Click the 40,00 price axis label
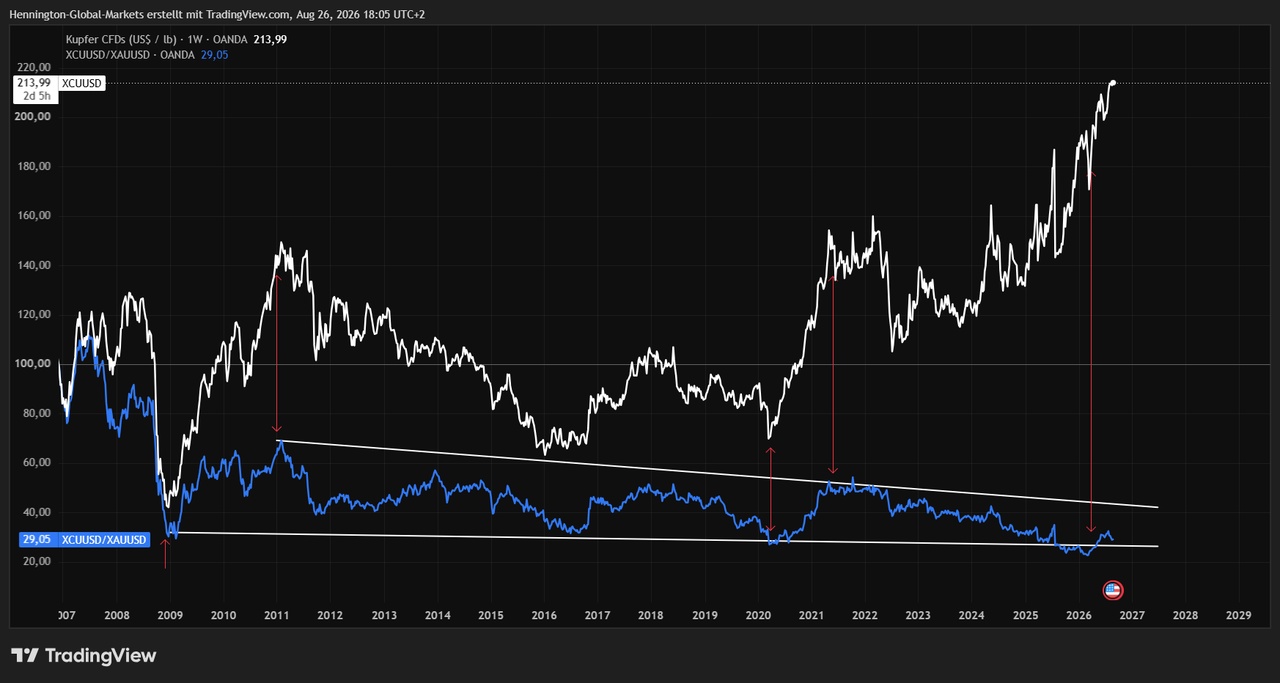 [x=37, y=512]
